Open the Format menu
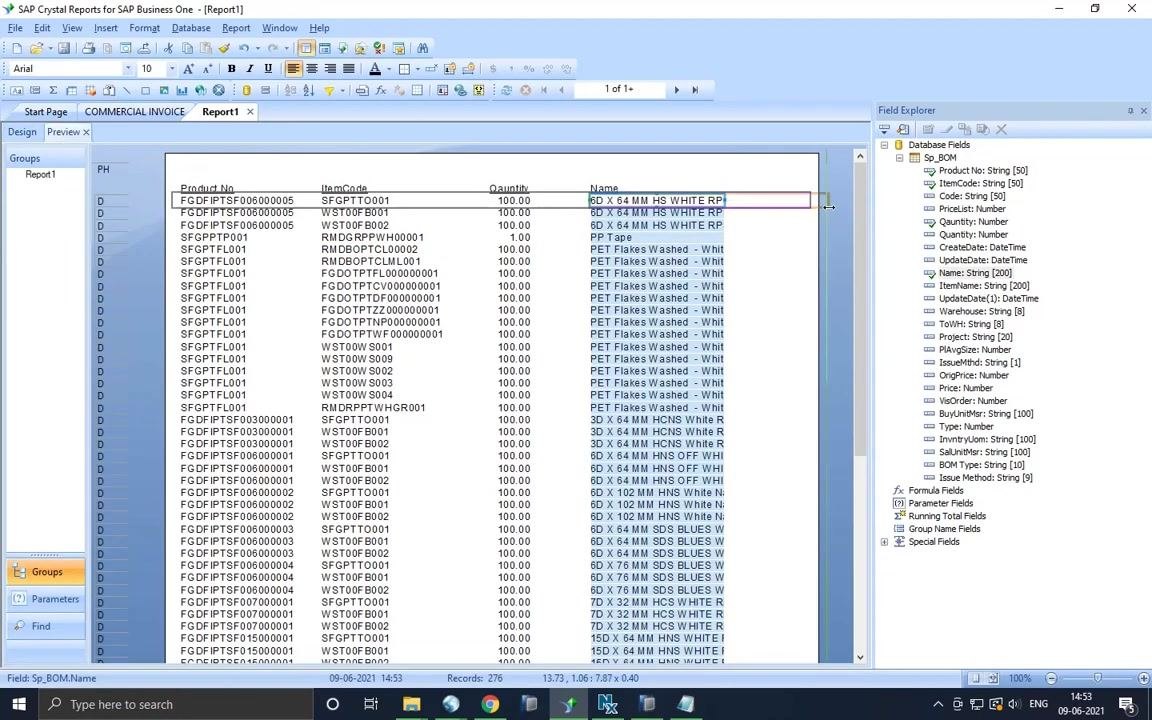The width and height of the screenshot is (1152, 720). pyautogui.click(x=144, y=28)
